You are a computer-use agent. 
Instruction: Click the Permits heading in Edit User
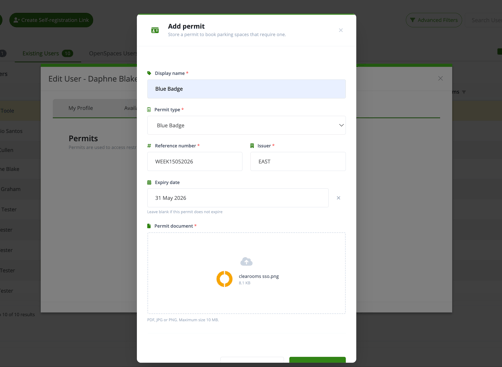coord(83,138)
